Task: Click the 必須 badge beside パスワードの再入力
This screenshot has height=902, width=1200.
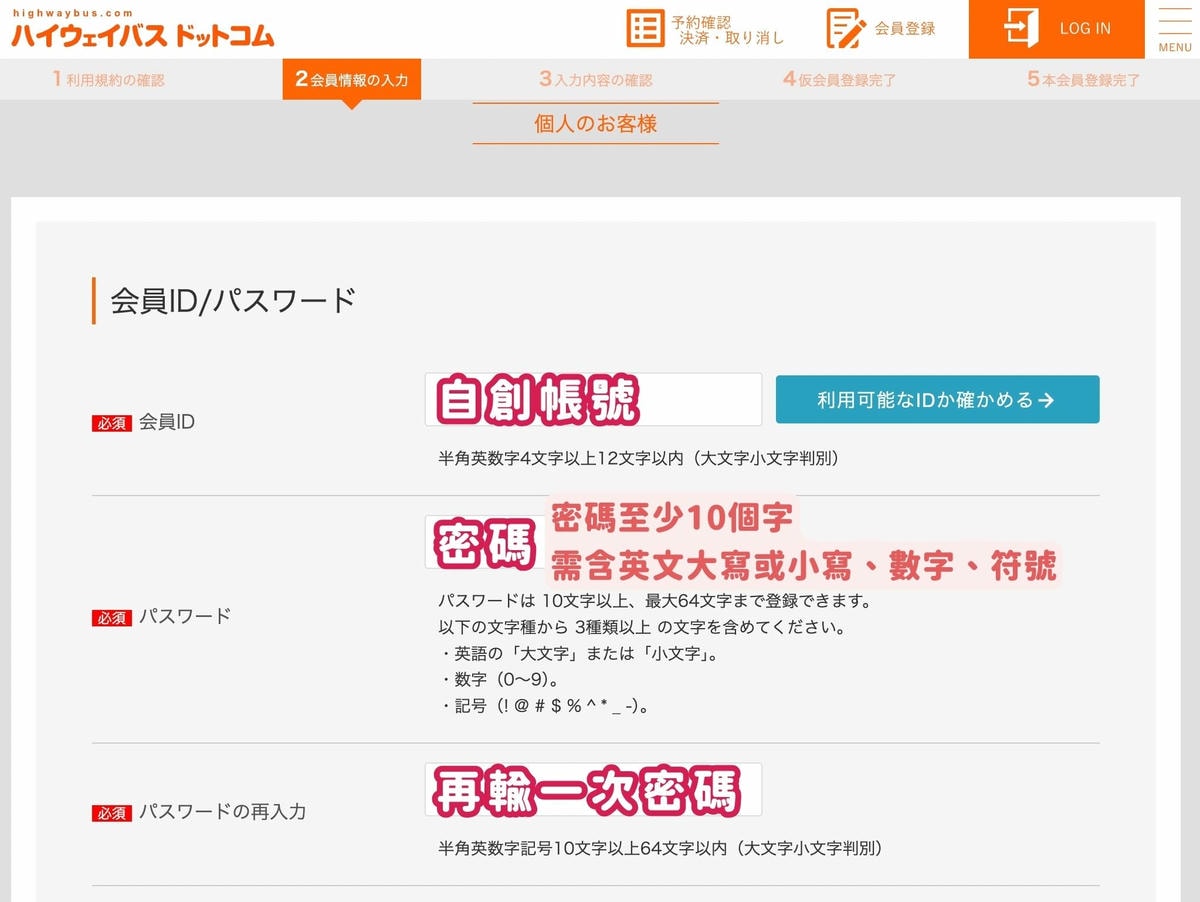Action: tap(112, 813)
